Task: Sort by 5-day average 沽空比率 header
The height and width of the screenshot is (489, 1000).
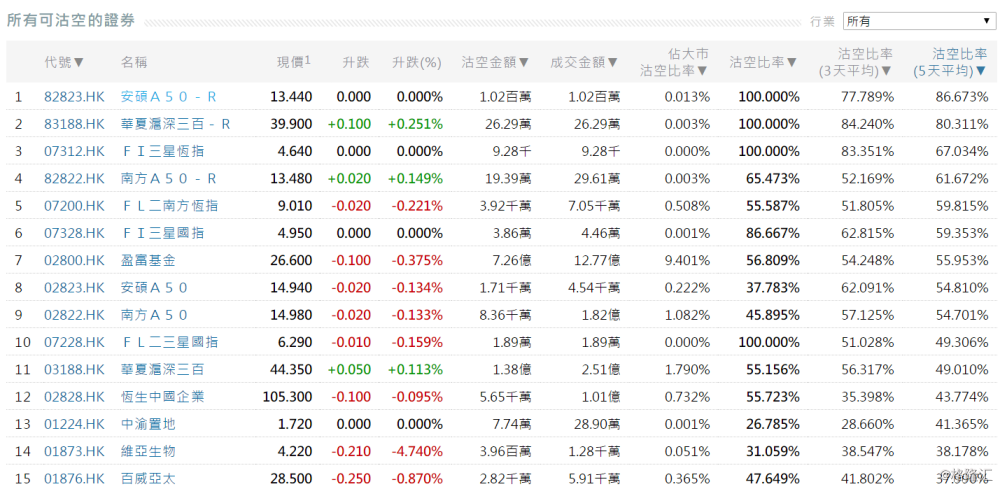Action: tap(949, 62)
